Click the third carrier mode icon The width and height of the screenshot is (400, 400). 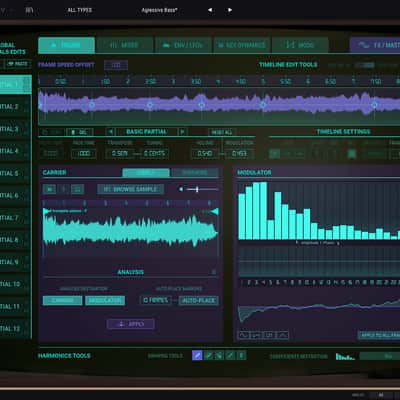click(77, 189)
